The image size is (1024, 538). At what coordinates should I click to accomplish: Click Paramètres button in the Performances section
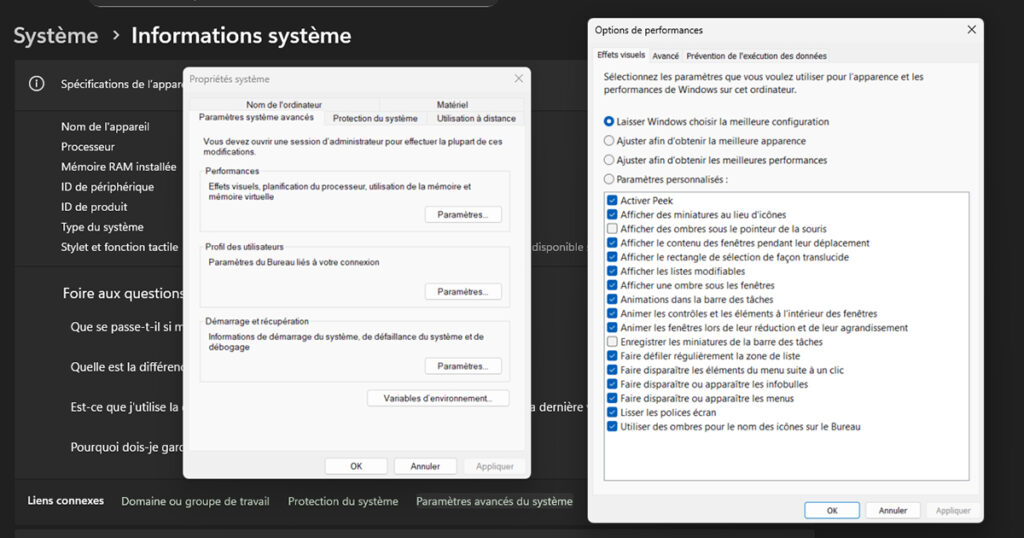pos(462,215)
